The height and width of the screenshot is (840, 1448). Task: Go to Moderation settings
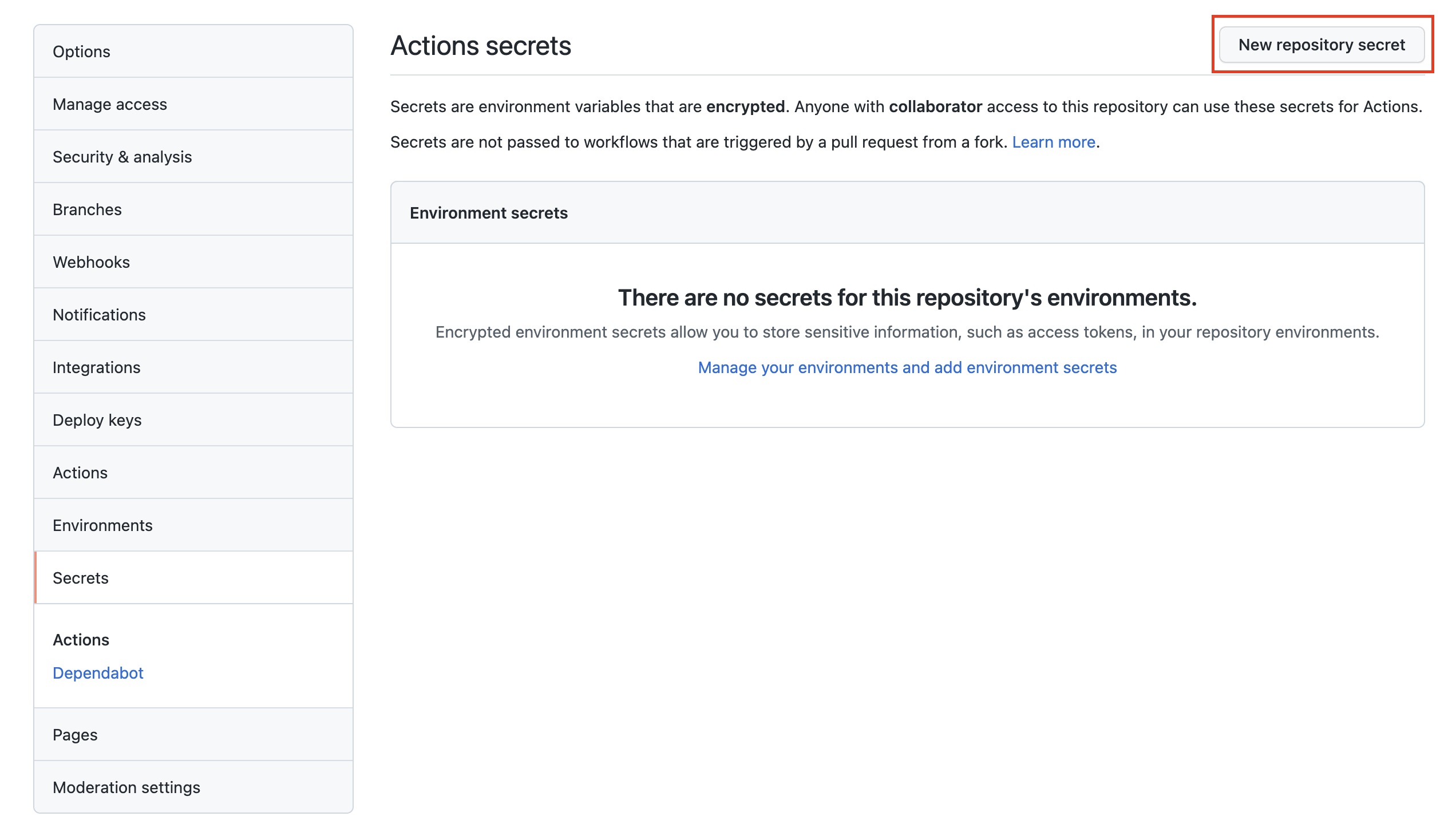(126, 787)
